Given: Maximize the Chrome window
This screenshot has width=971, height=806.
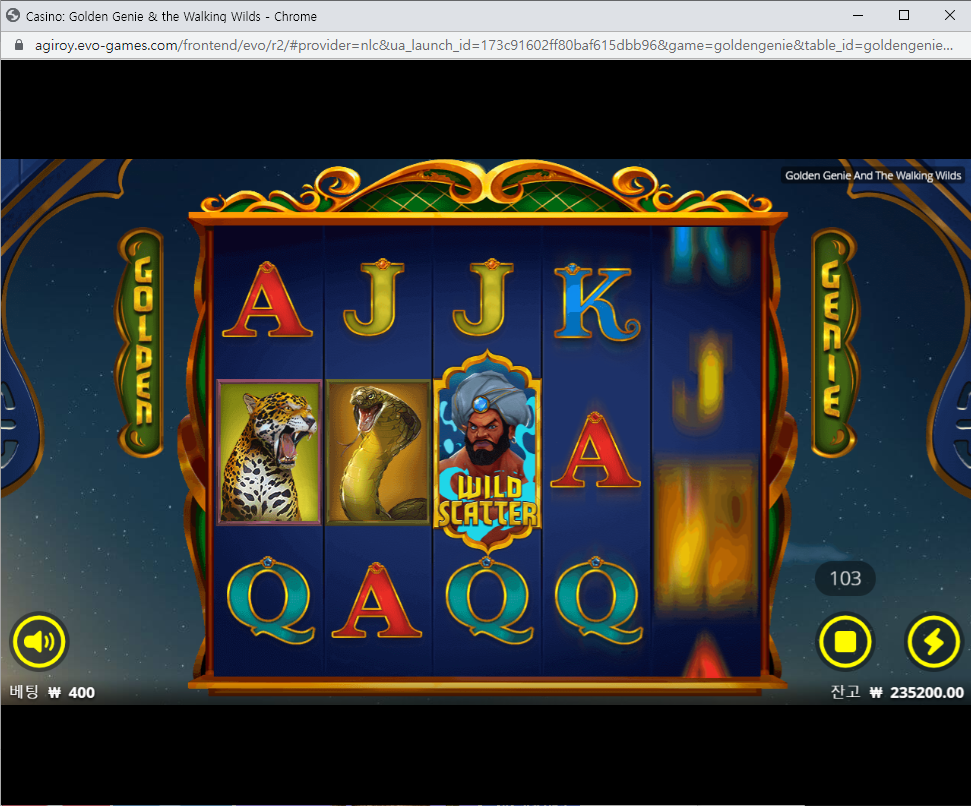Looking at the screenshot, I should click(904, 15).
